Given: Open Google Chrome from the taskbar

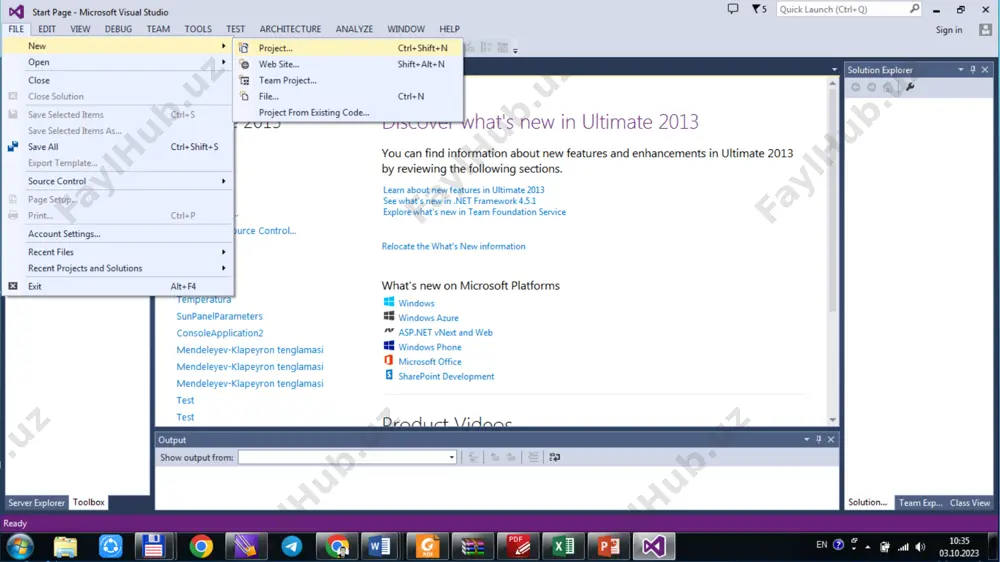Looking at the screenshot, I should click(x=201, y=547).
